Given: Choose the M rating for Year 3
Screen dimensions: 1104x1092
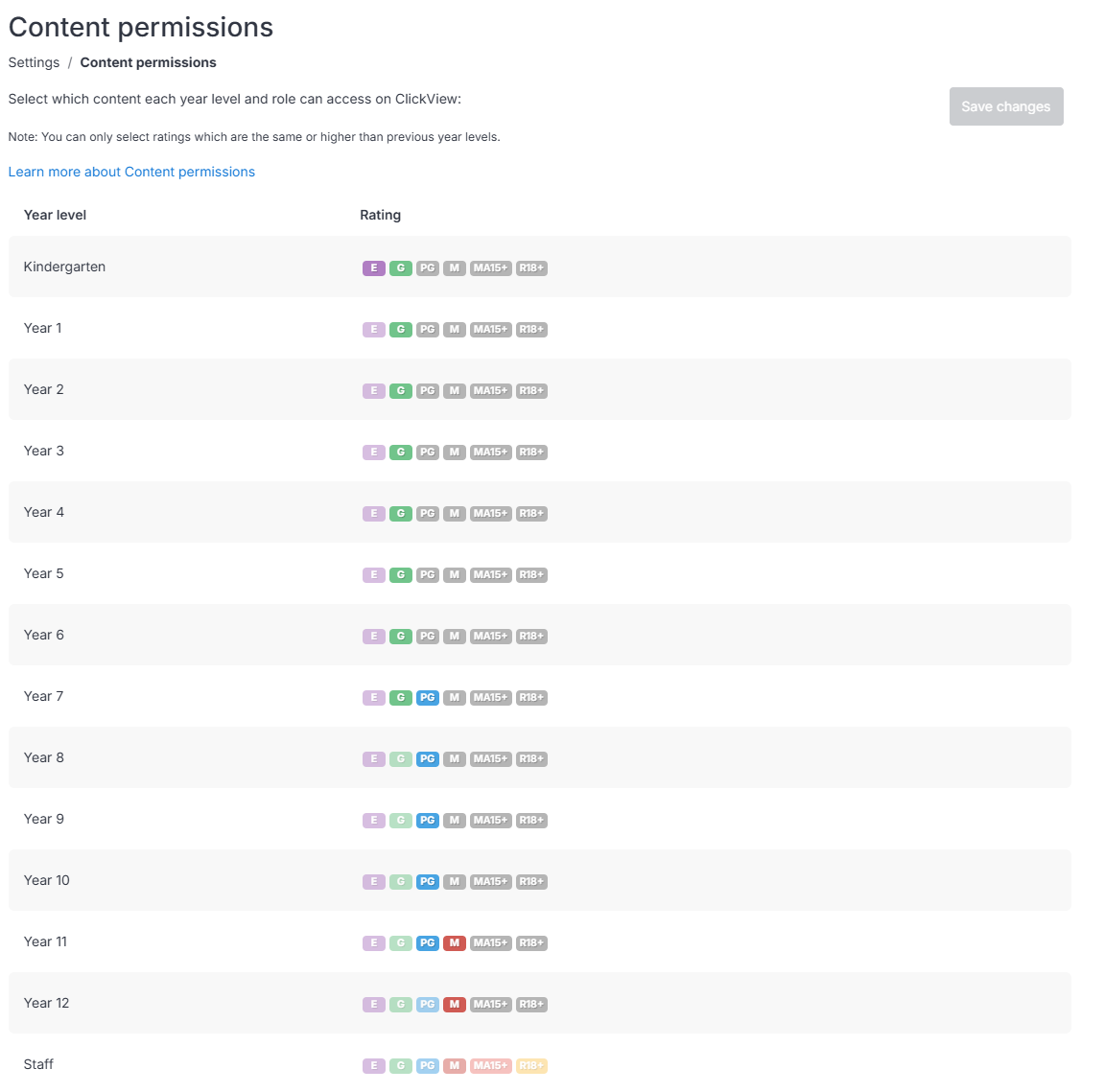Looking at the screenshot, I should (x=454, y=452).
